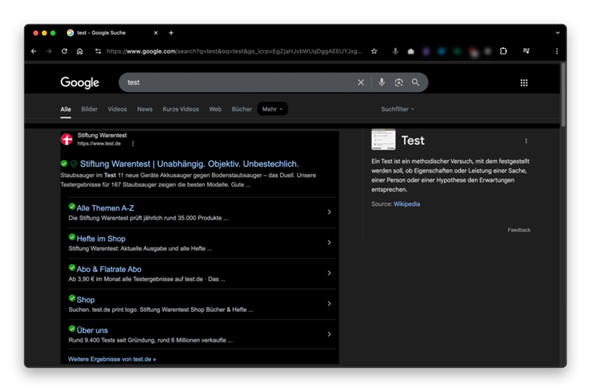
Task: Switch to the Bücher tab
Action: coord(242,109)
